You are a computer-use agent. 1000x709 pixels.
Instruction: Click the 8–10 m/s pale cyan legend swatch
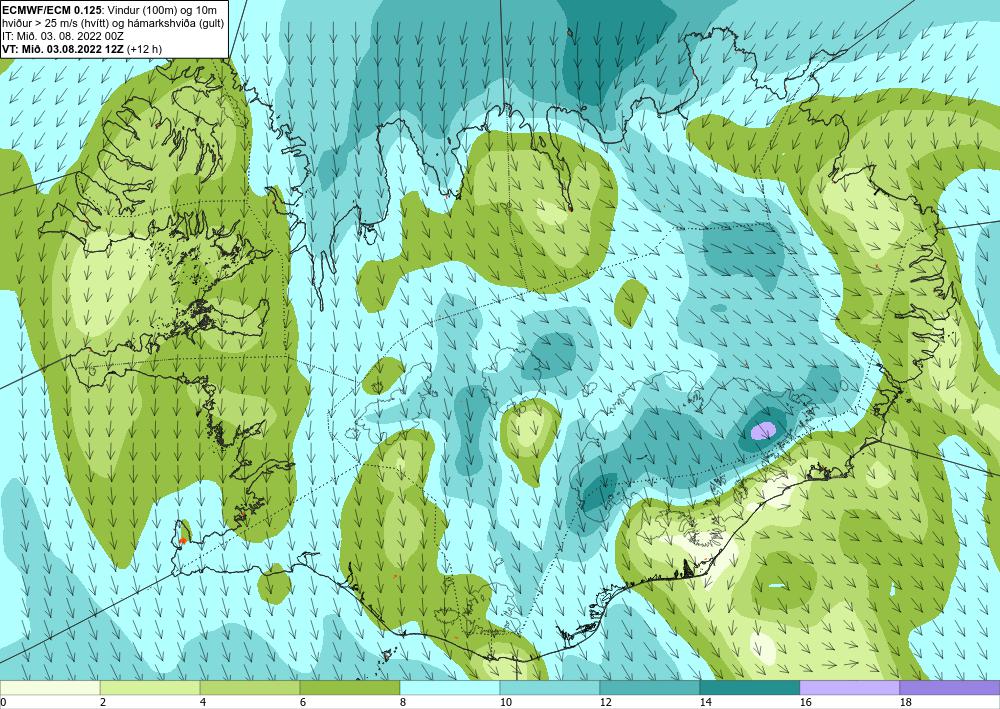tap(450, 688)
